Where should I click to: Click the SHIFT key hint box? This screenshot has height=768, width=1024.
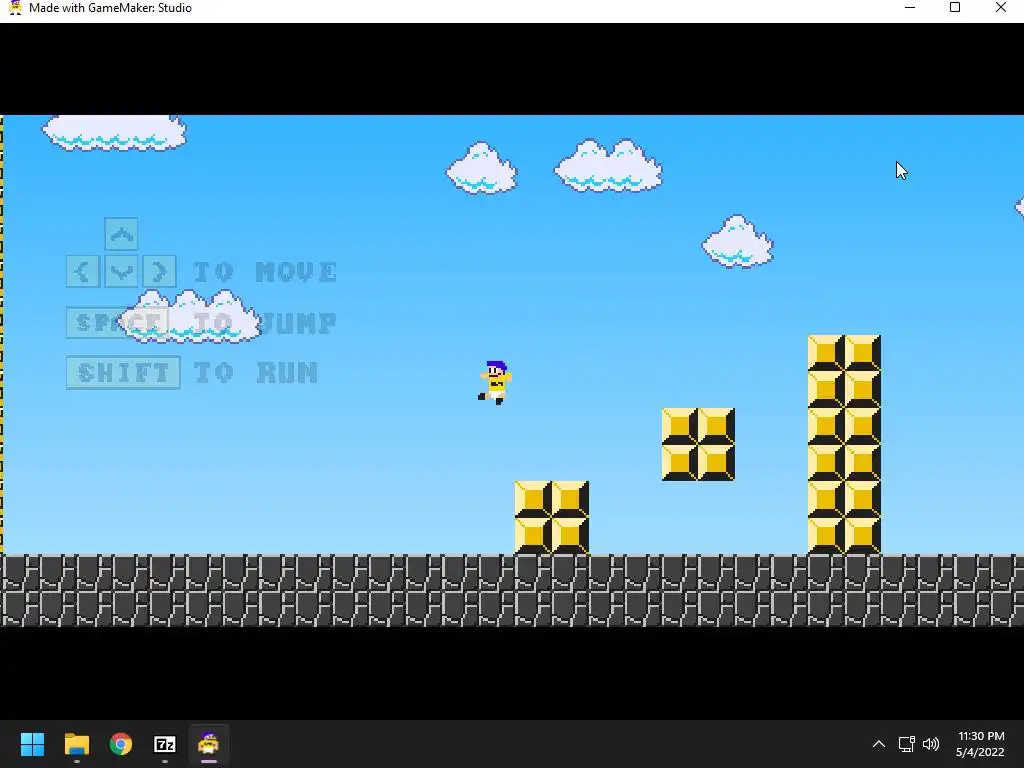tap(123, 373)
